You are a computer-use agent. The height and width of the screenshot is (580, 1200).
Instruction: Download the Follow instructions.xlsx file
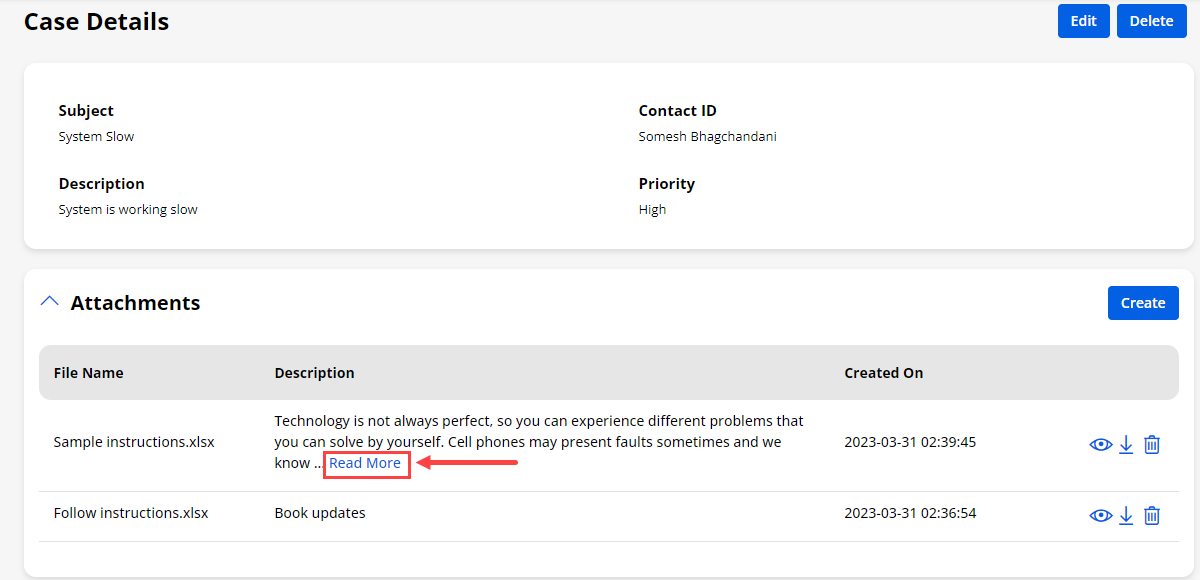[x=1126, y=515]
